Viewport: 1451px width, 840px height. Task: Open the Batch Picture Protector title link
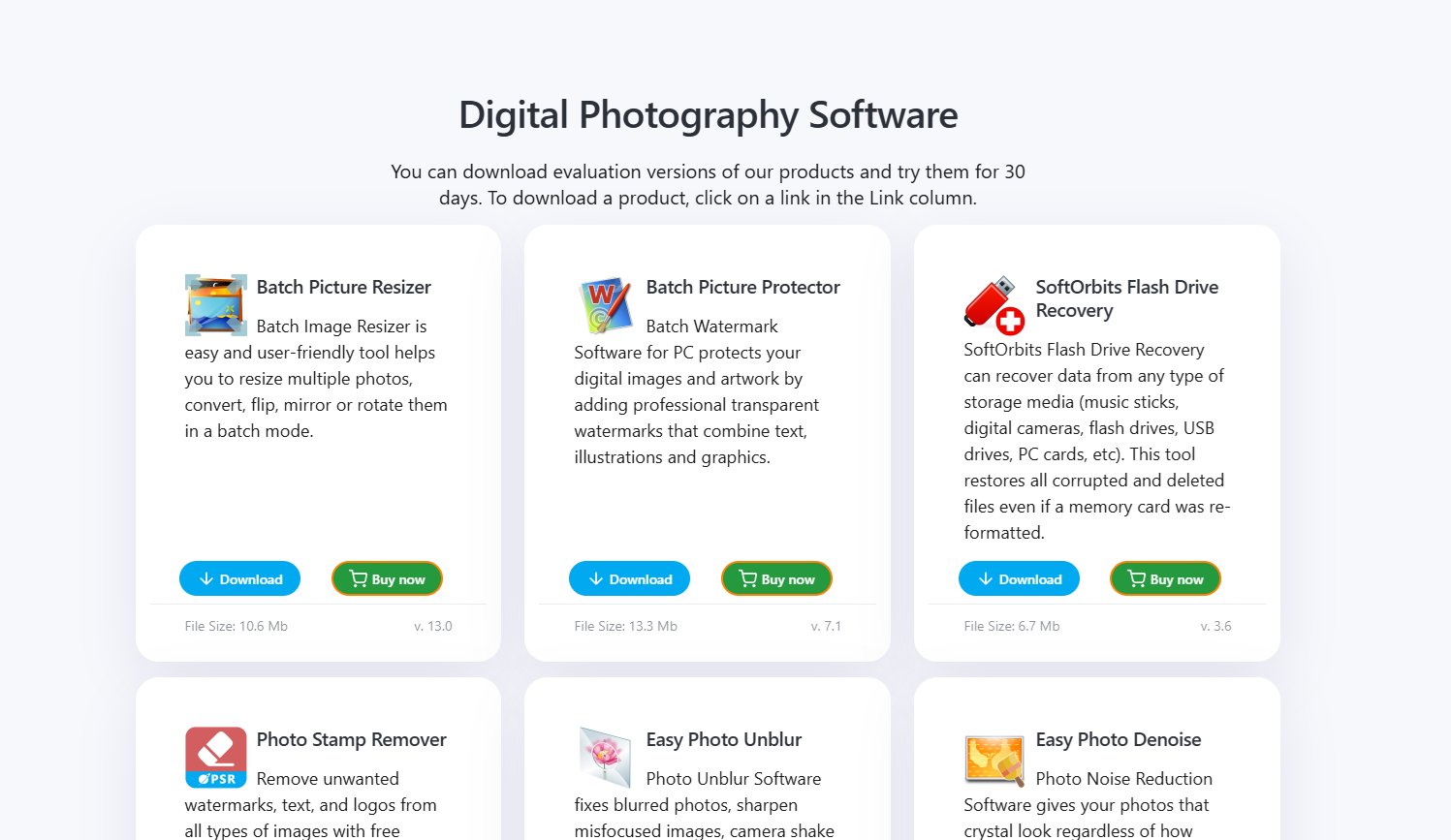[x=743, y=287]
